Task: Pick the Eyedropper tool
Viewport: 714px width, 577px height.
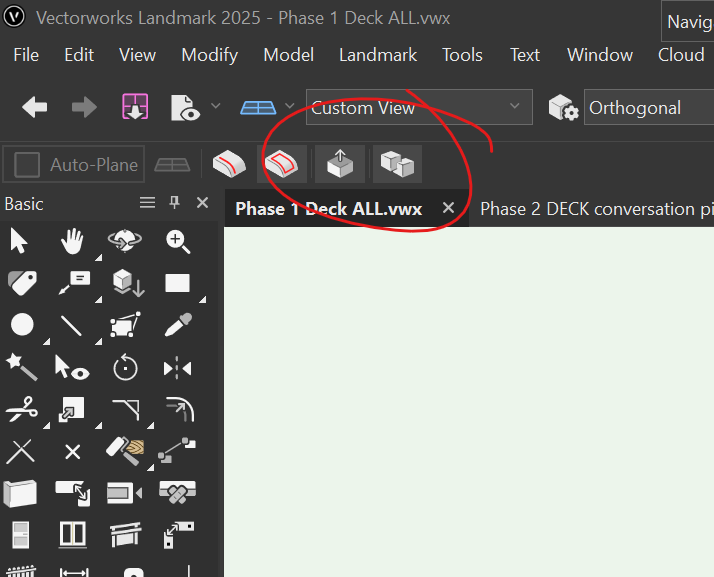Action: click(178, 325)
